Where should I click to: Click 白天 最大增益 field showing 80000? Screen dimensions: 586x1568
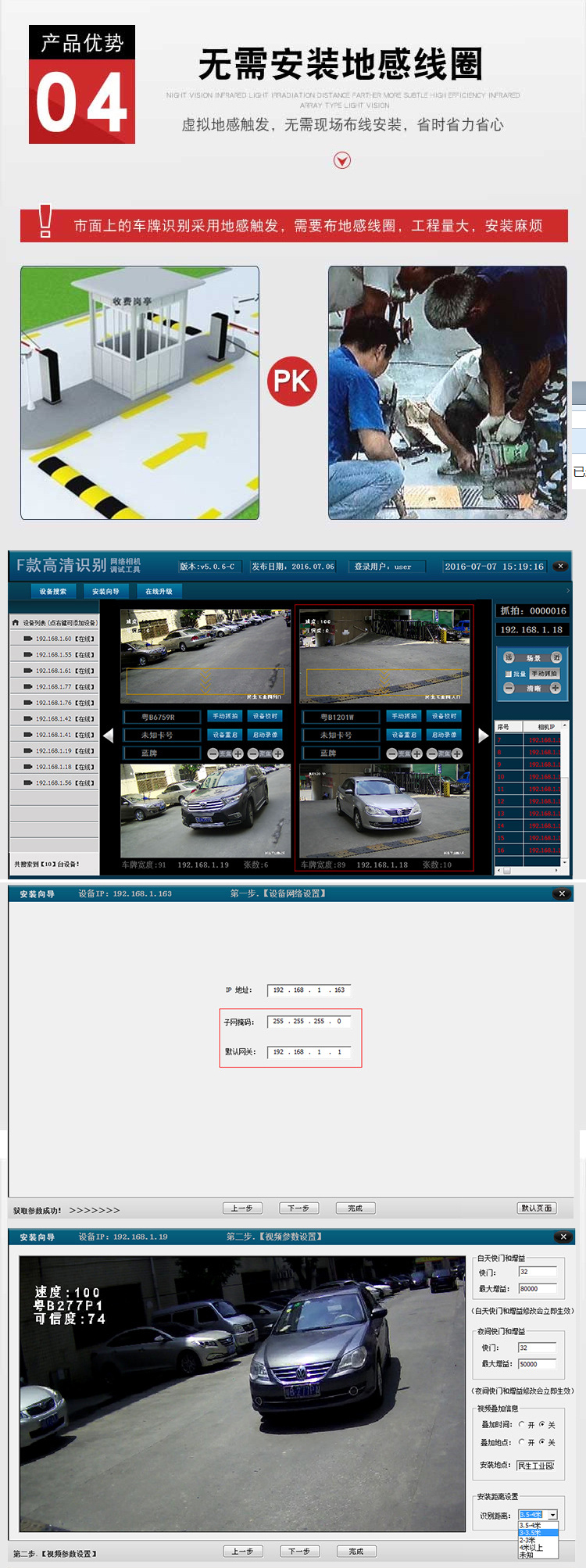(x=538, y=1289)
